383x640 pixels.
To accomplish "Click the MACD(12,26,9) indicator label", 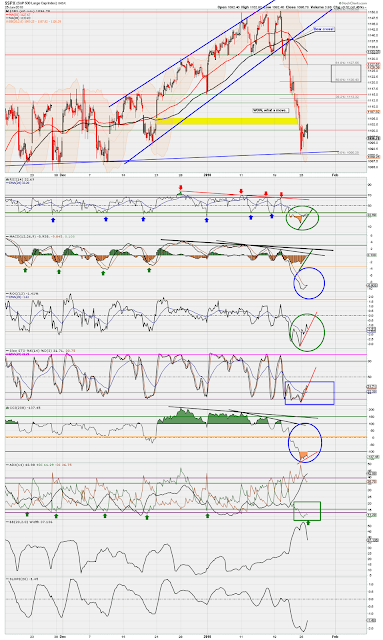I will coord(40,236).
